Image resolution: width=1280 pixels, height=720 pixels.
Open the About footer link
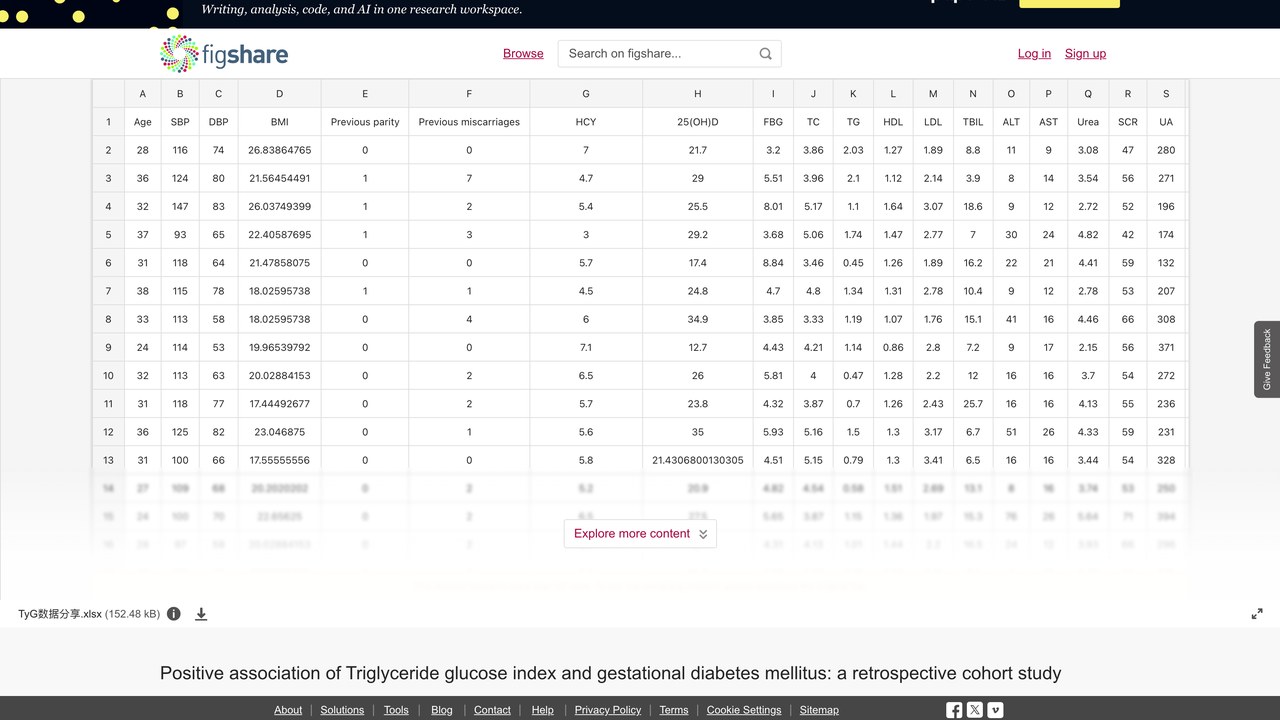288,710
